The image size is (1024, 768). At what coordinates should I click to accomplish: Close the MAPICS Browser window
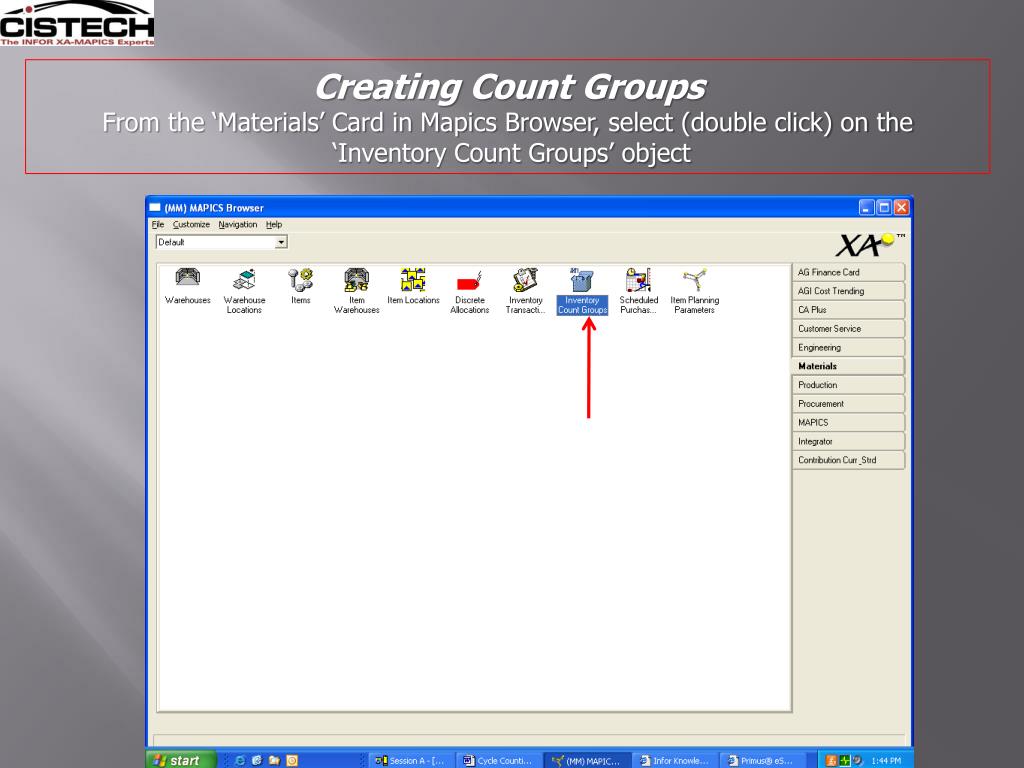901,208
